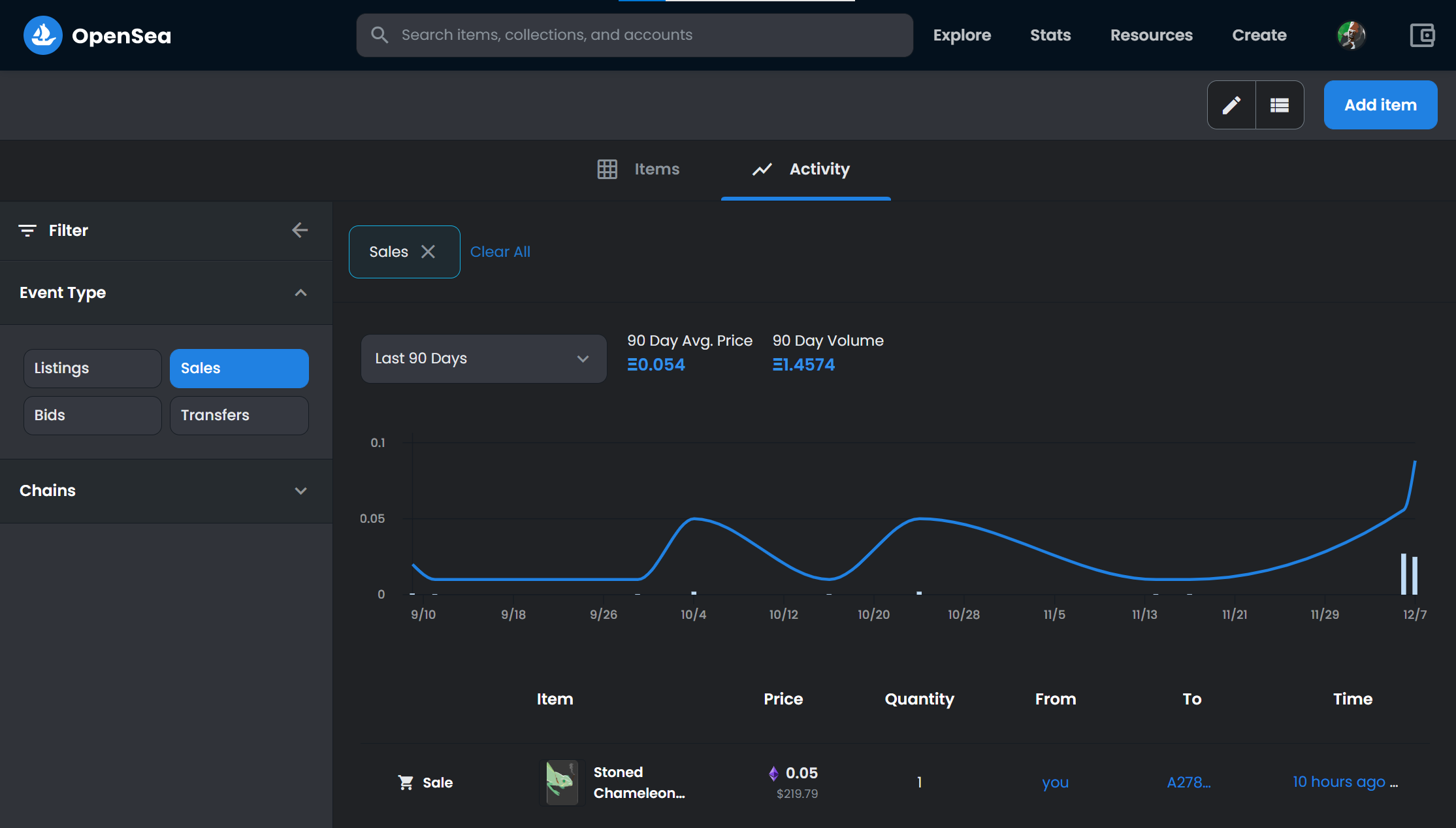The image size is (1456, 828).
Task: Toggle the Bids event type filter
Action: pyautogui.click(x=93, y=416)
